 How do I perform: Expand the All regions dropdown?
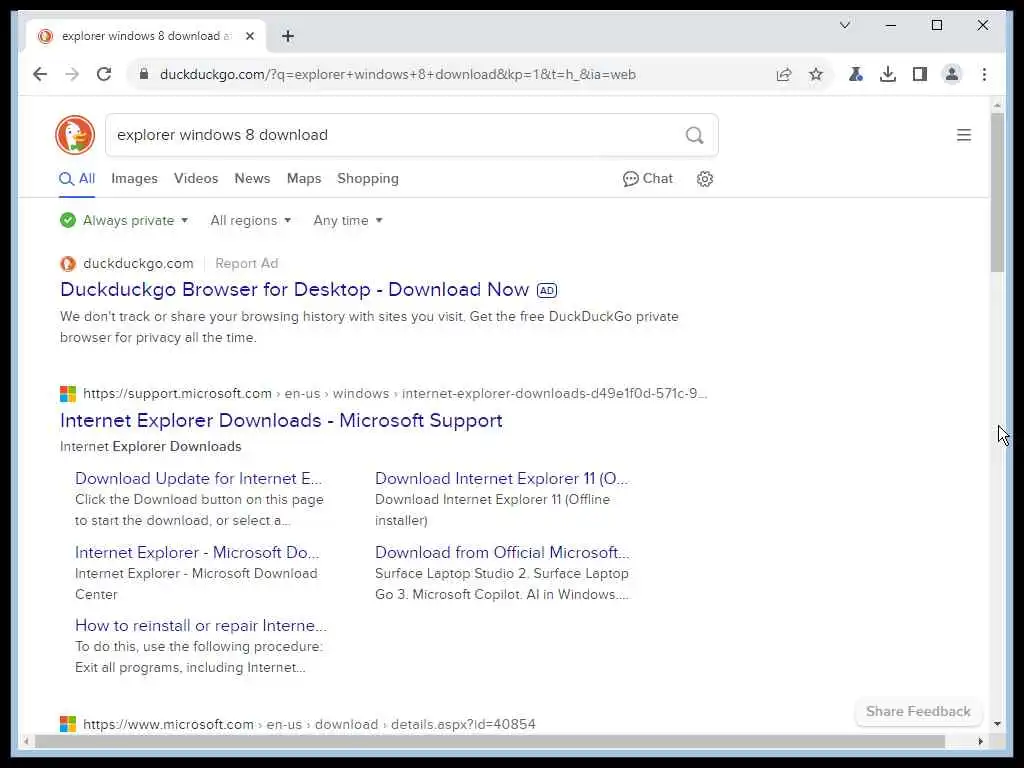251,221
